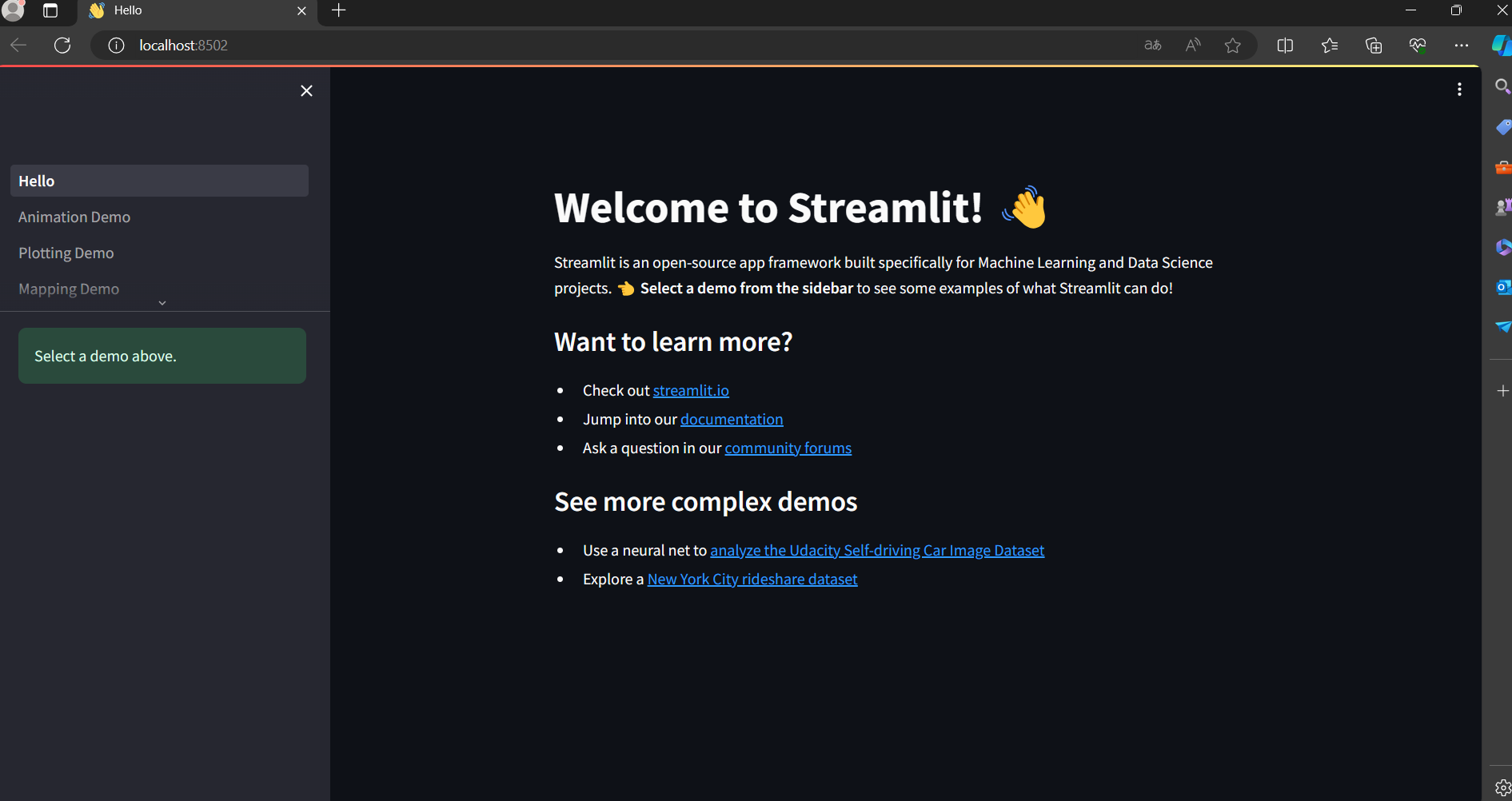Screen dimensions: 1512x801
Task: Click the 'Select a demo above.' message box
Action: click(162, 356)
